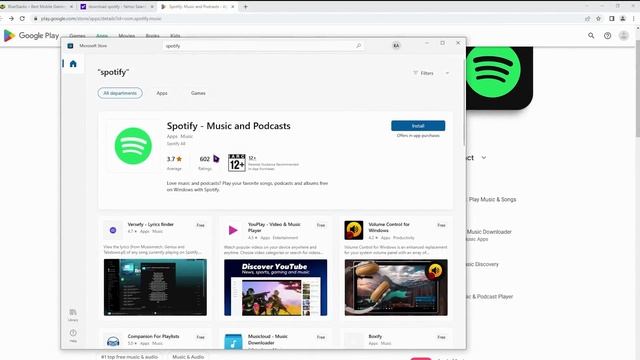
Task: Expand the Filters dropdown in Store
Action: point(431,73)
